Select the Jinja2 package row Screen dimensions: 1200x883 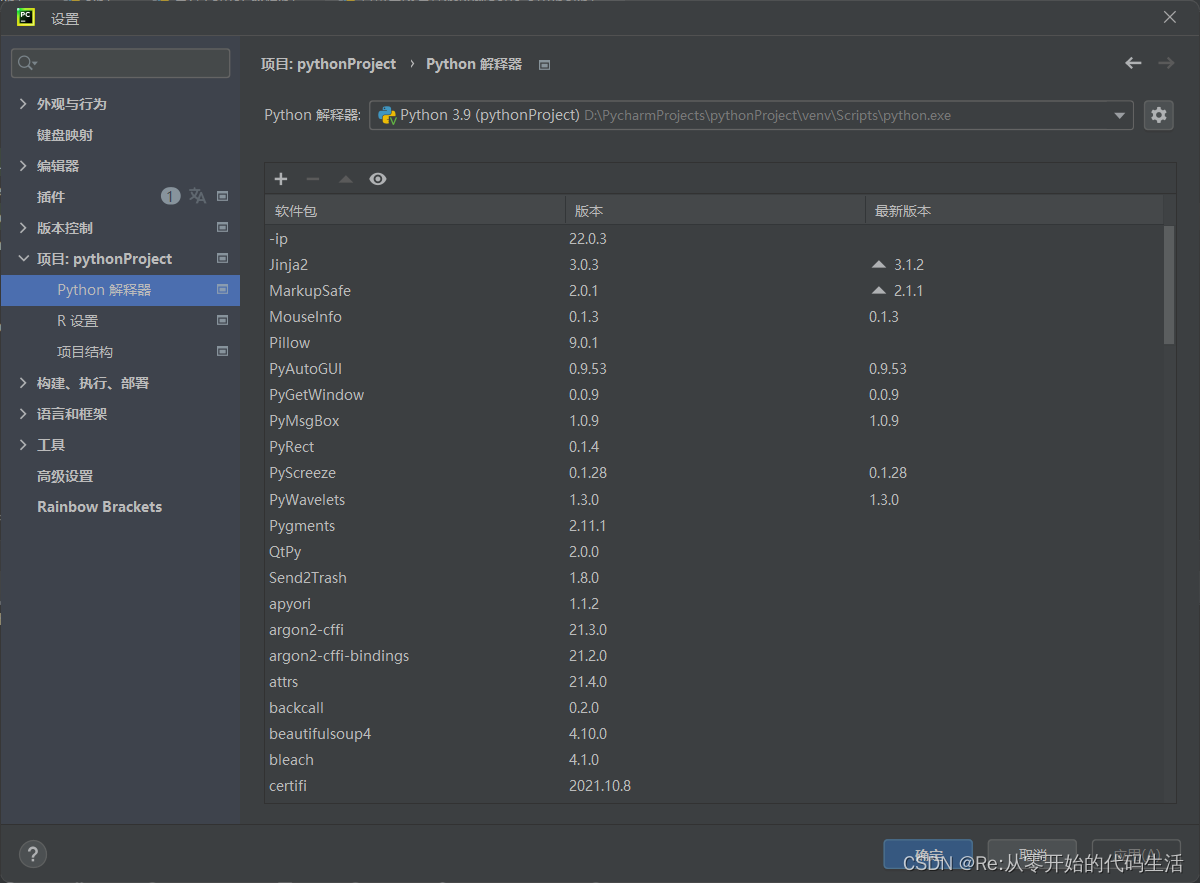click(x=714, y=265)
